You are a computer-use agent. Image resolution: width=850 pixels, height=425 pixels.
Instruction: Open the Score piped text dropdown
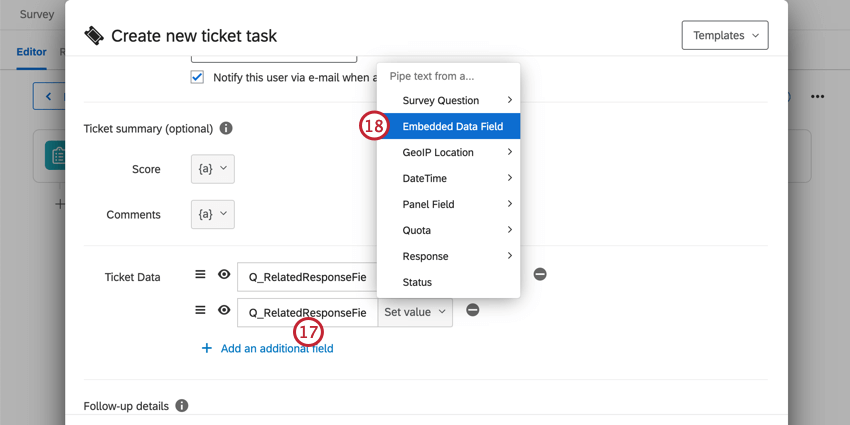212,169
